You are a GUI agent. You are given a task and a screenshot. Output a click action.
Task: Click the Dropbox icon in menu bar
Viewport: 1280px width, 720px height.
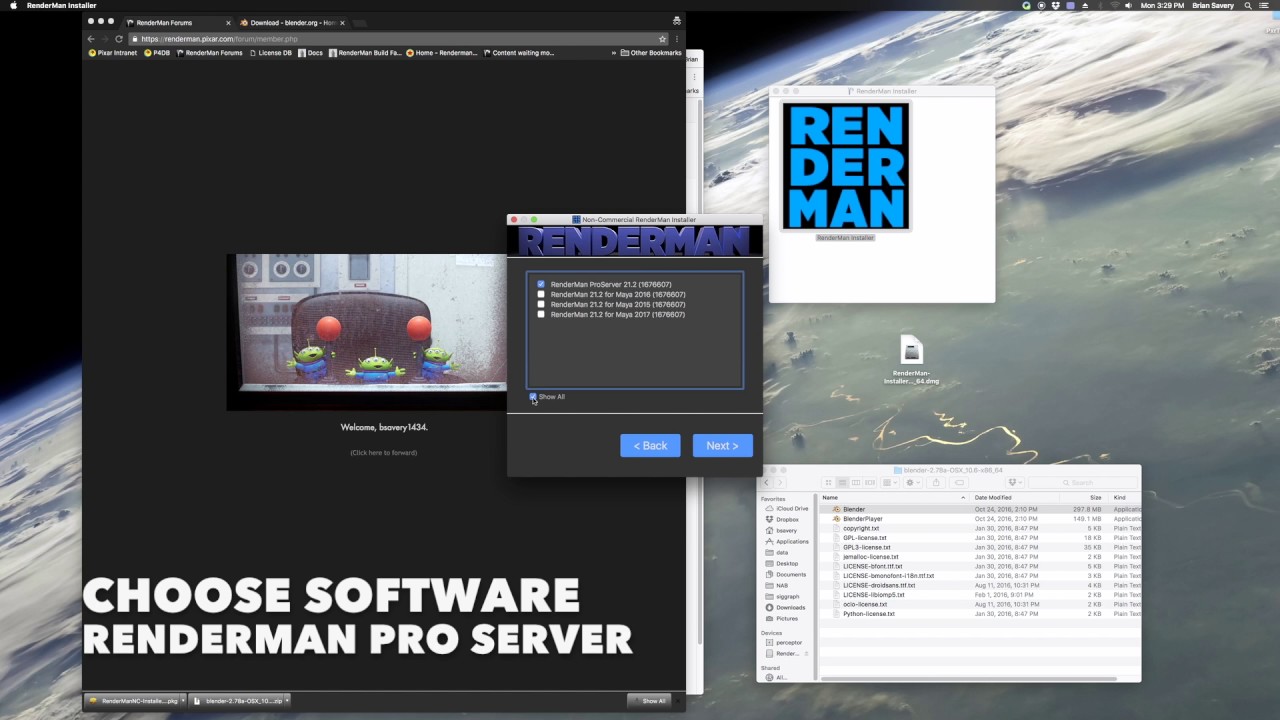[1056, 5]
